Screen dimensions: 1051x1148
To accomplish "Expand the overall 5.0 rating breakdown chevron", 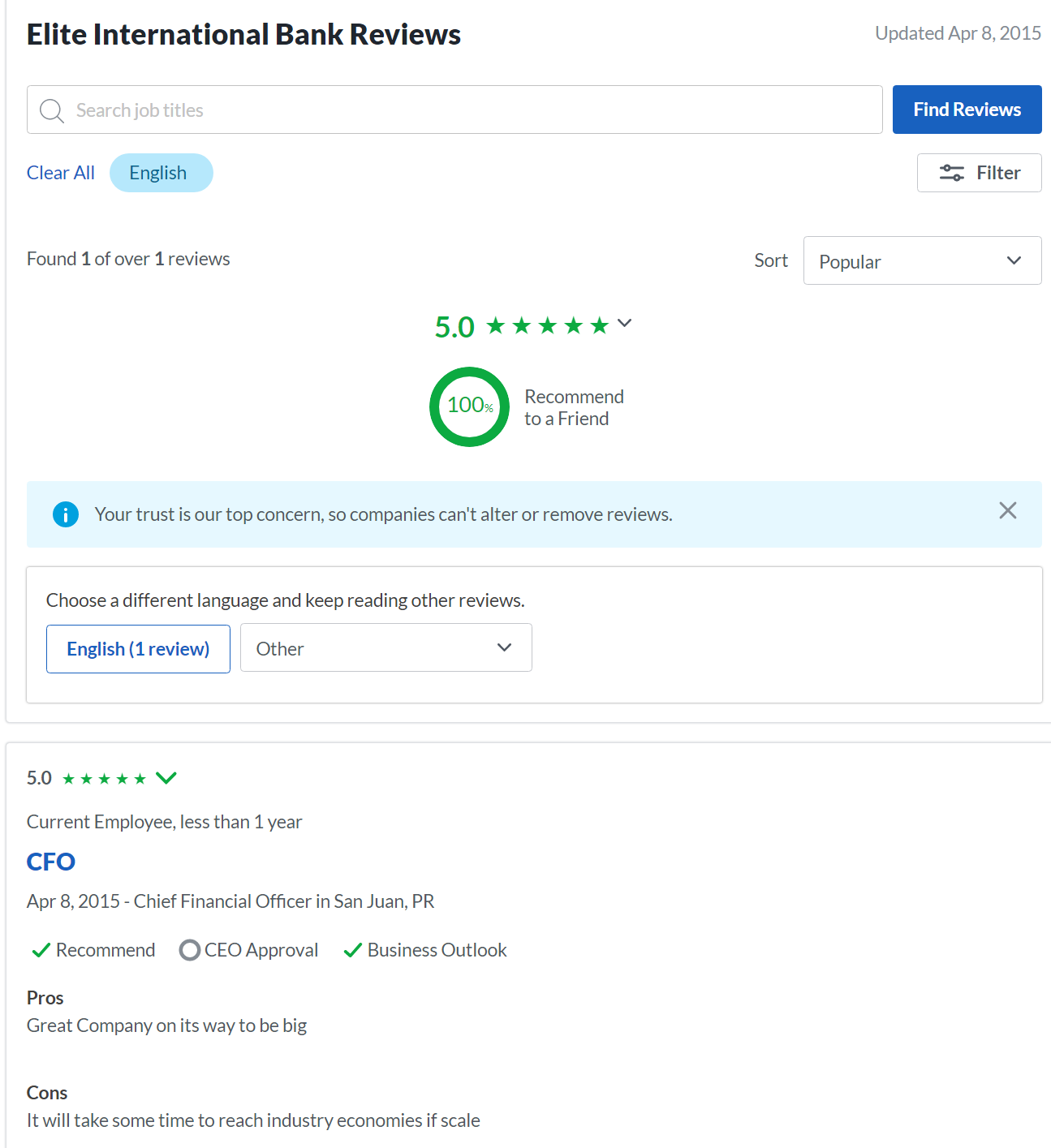I will pos(624,323).
